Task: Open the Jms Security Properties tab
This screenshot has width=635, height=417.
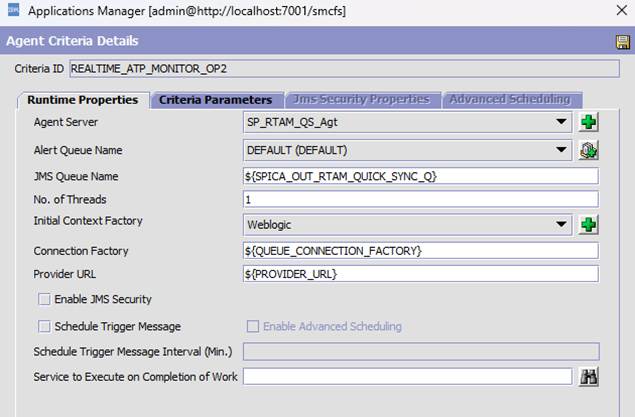Action: coord(361,100)
